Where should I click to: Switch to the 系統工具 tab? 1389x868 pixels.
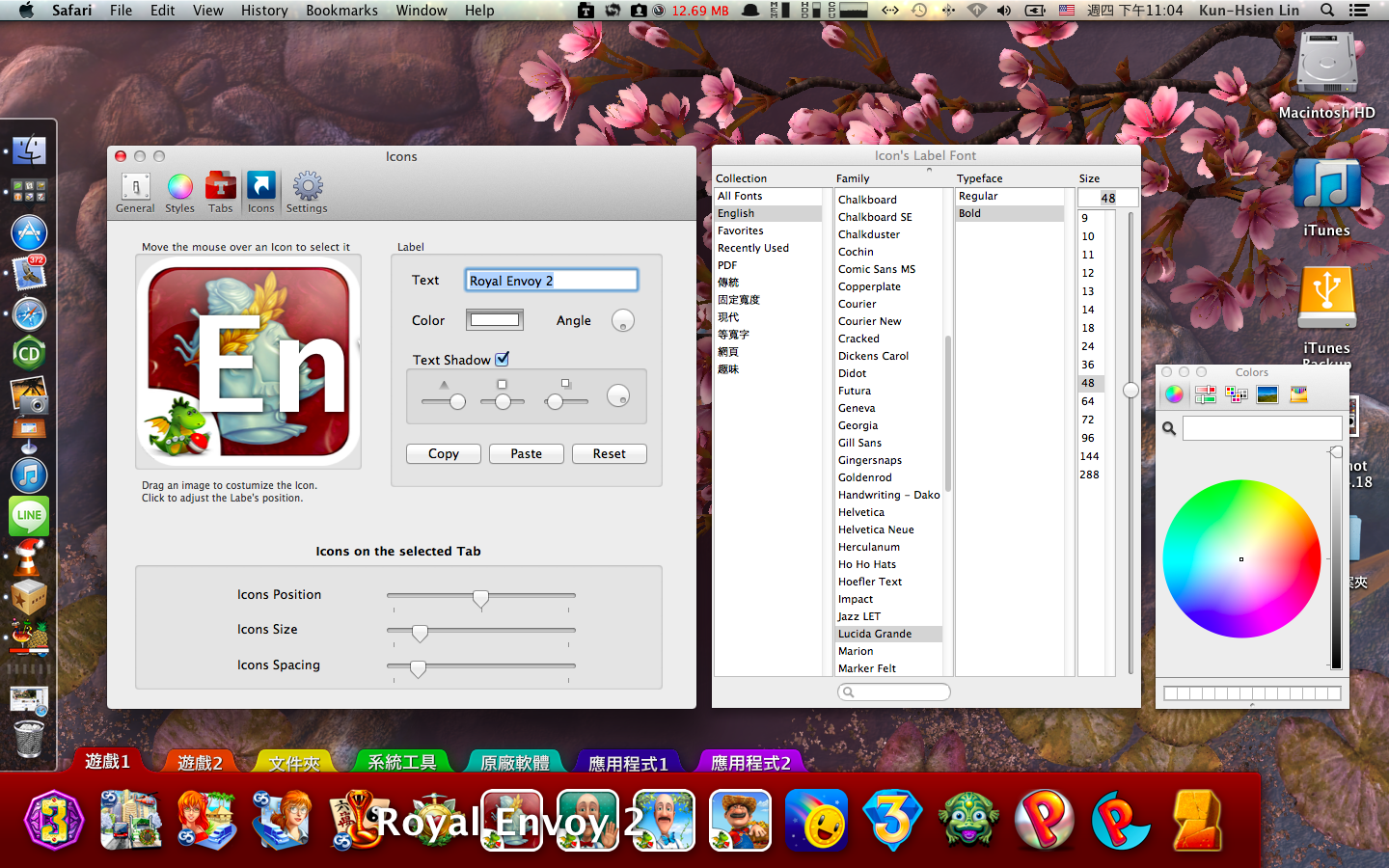coord(402,762)
